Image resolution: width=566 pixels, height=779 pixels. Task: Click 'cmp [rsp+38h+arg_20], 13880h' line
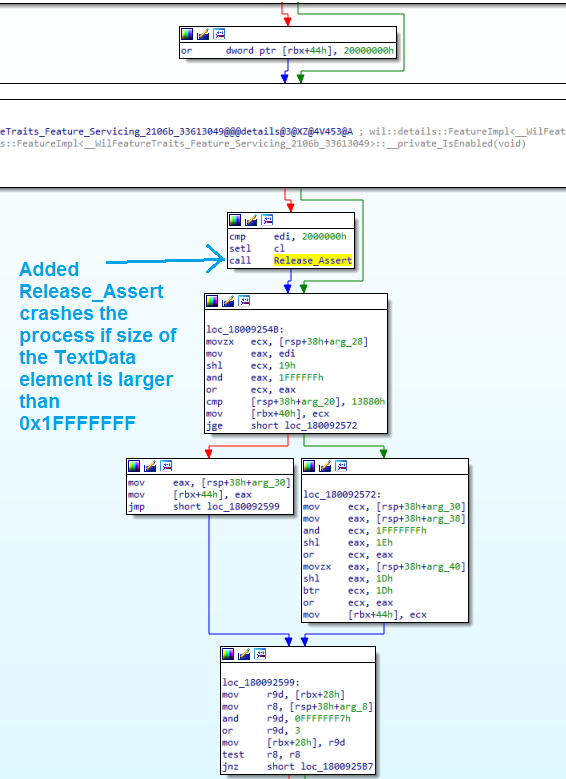(x=296, y=401)
